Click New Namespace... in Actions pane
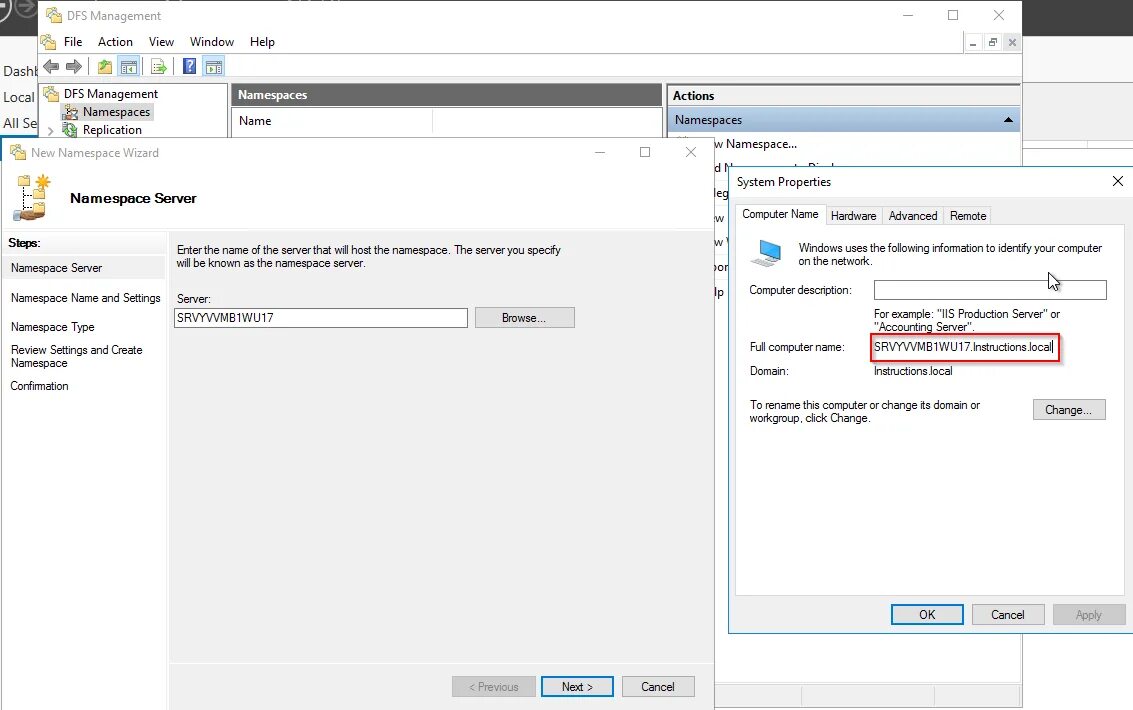Screen dimensions: 1133x710 click(757, 144)
